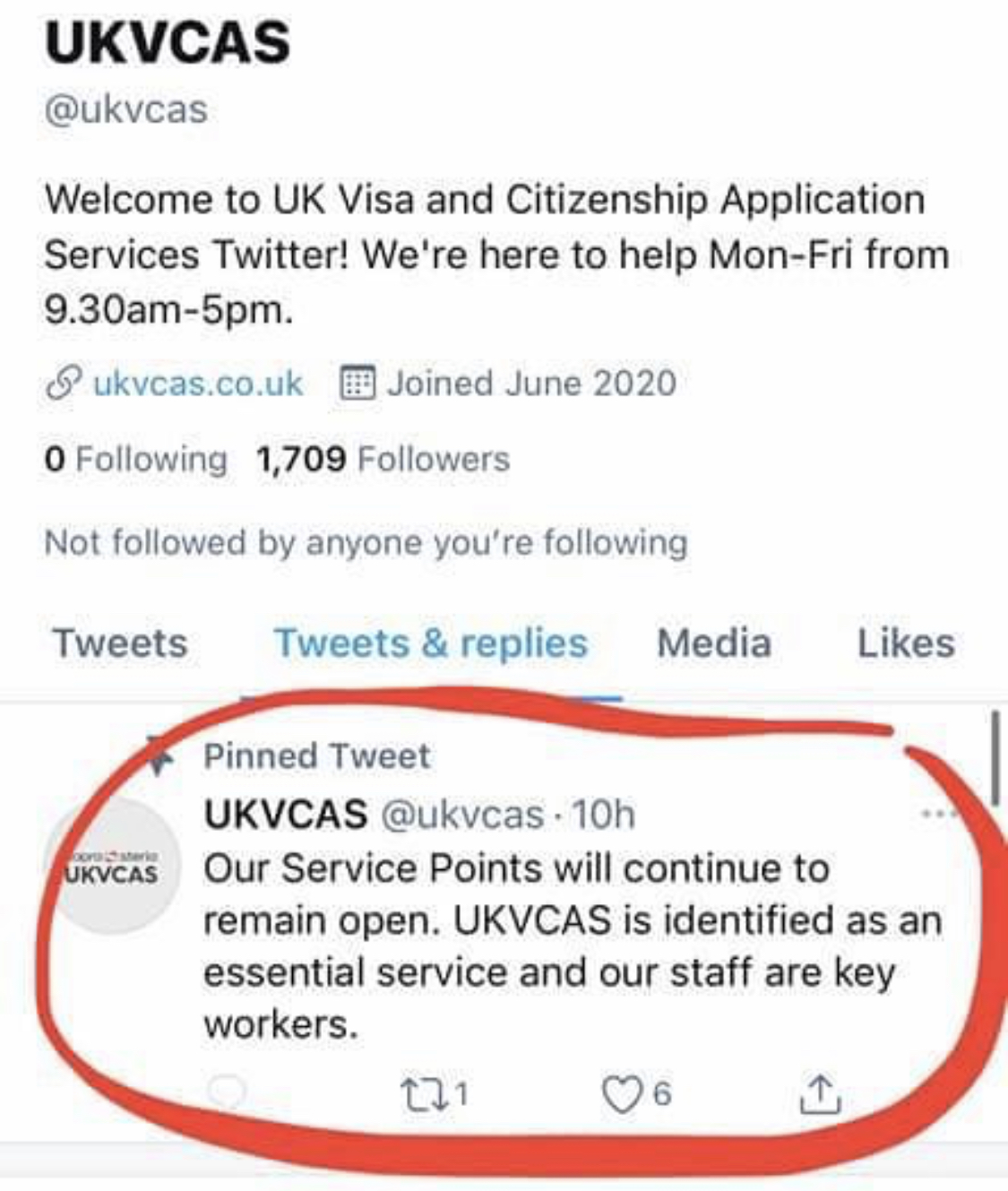Visit the ukvcas.co.uk website link
1008x1191 pixels.
click(x=198, y=384)
